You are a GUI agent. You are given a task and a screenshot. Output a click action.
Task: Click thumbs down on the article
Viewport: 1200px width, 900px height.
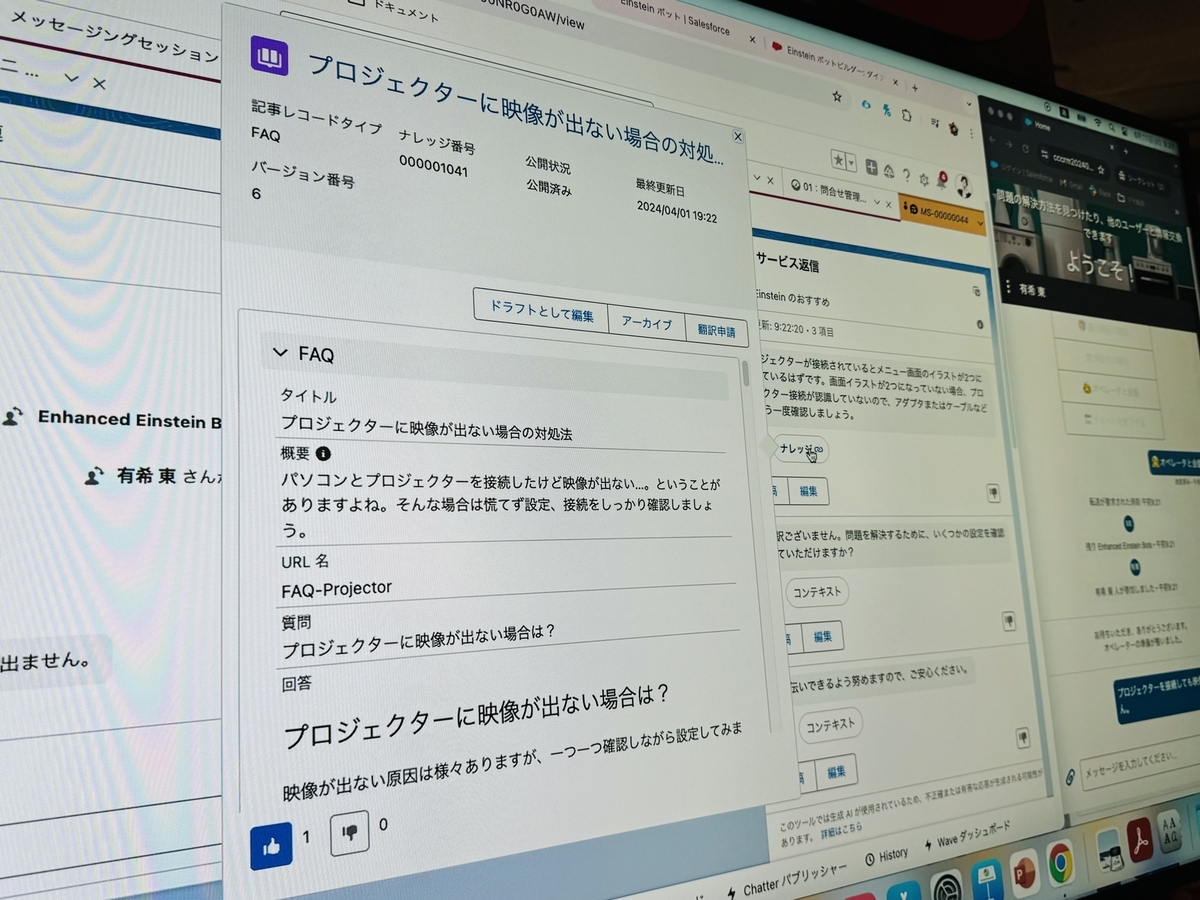pyautogui.click(x=349, y=835)
